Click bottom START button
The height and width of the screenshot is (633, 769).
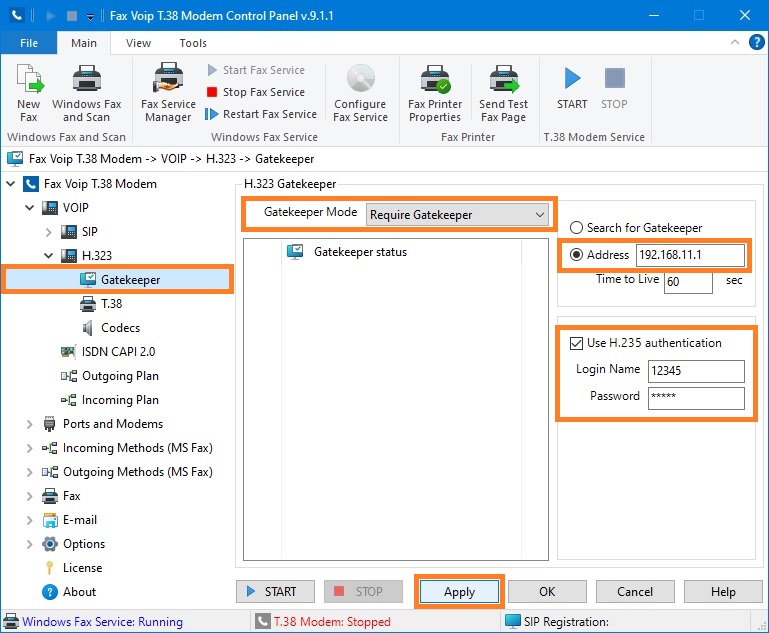click(275, 592)
